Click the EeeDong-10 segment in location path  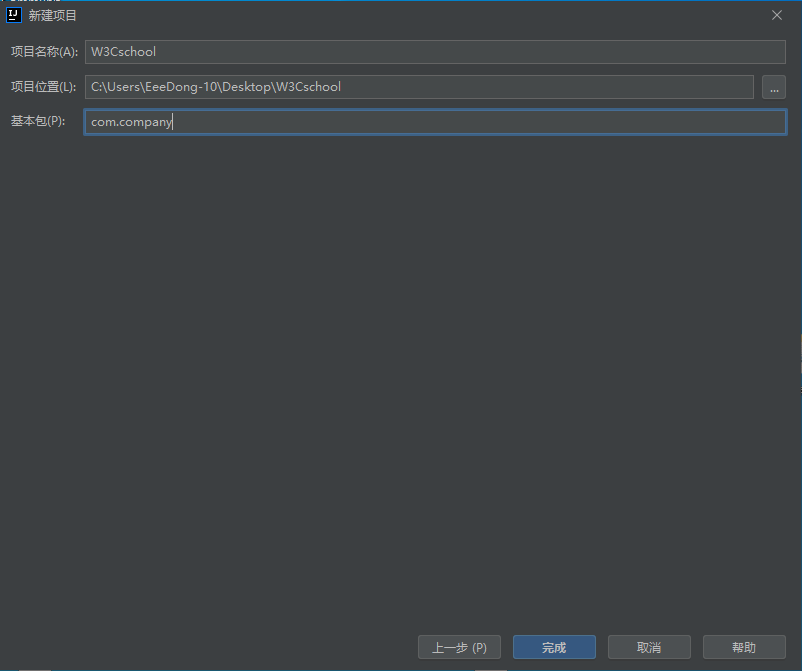pos(184,87)
